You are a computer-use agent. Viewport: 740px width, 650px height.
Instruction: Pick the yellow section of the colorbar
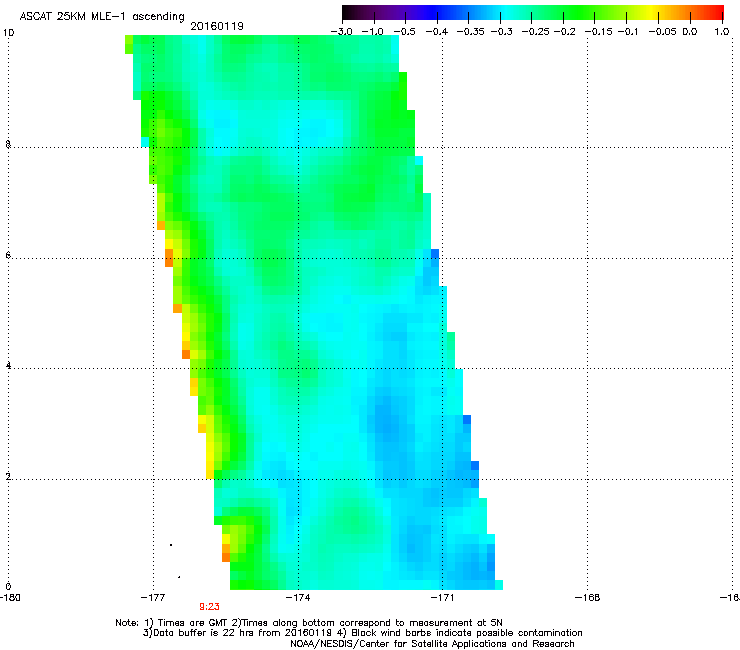tap(650, 12)
